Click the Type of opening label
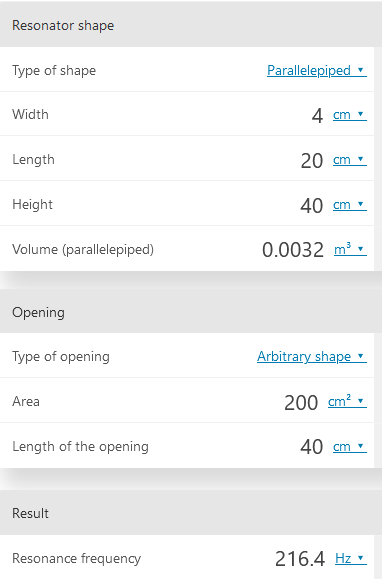This screenshot has width=382, height=579. click(x=61, y=357)
